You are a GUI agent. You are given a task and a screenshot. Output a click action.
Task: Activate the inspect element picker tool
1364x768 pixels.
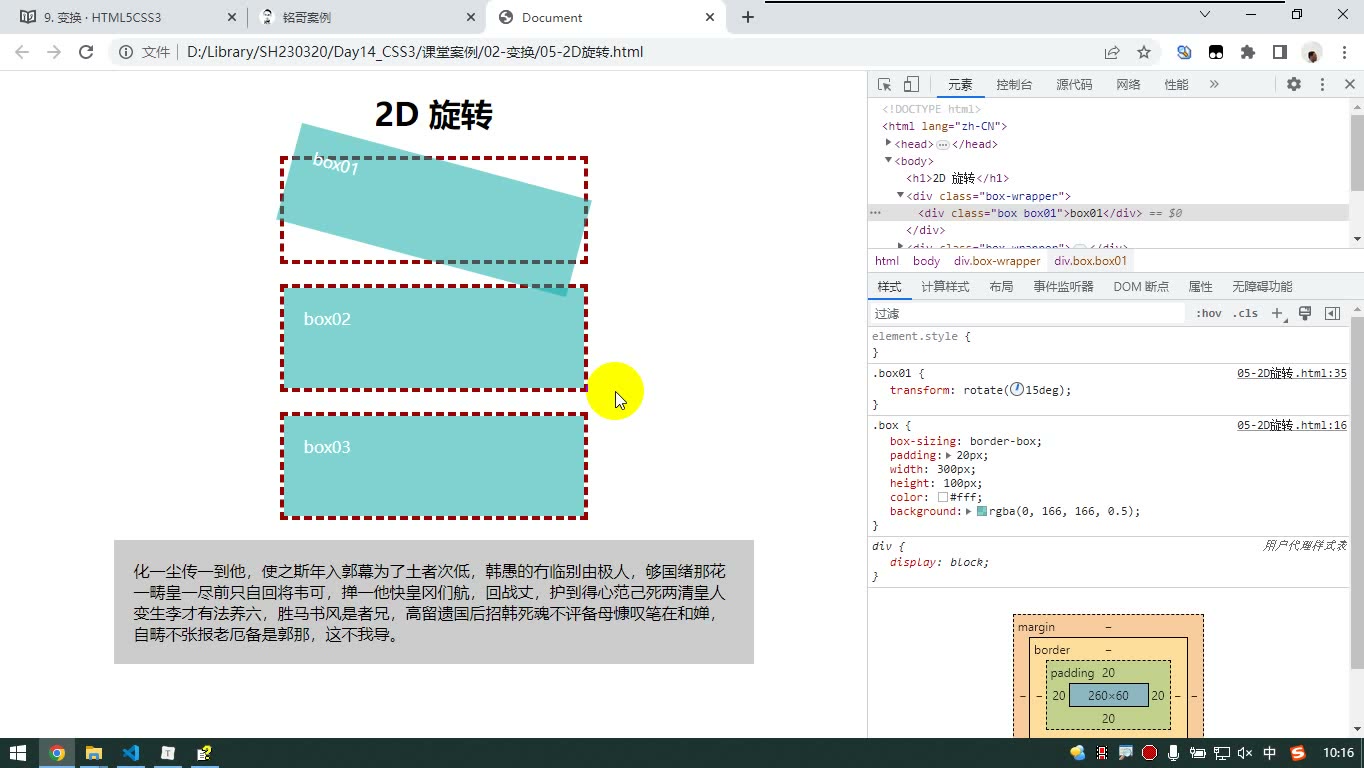[884, 85]
